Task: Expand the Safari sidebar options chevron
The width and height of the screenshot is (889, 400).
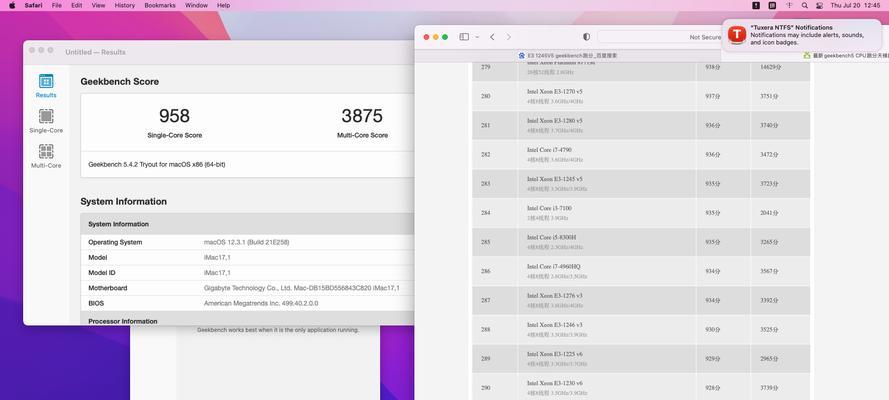Action: pos(477,37)
